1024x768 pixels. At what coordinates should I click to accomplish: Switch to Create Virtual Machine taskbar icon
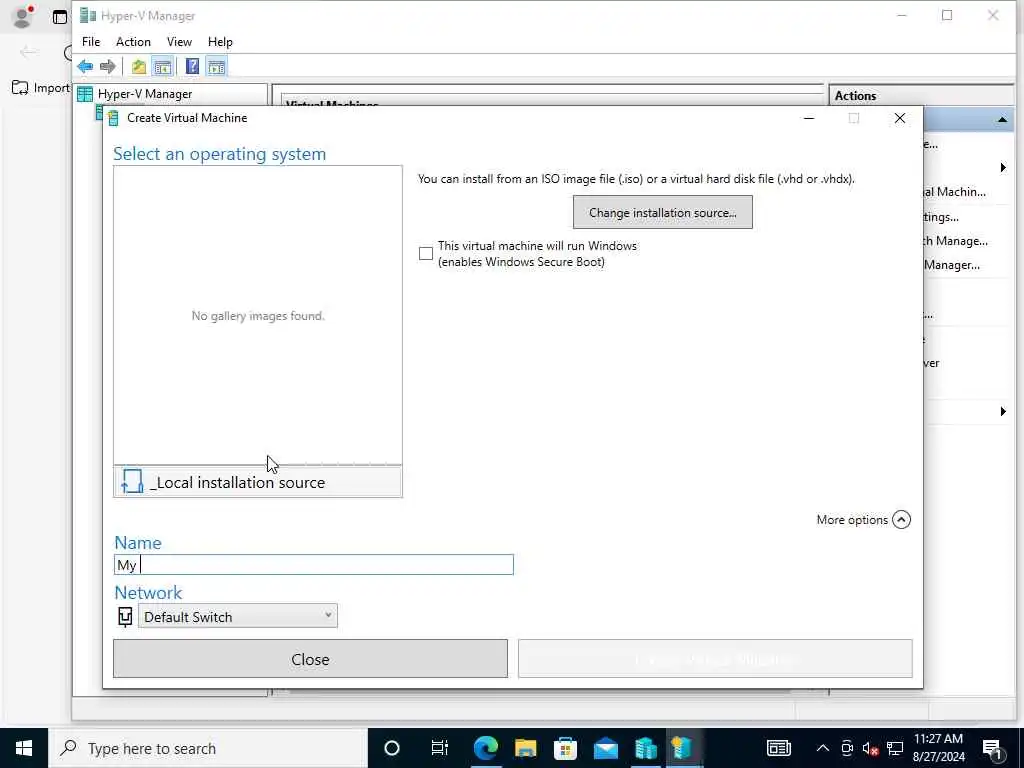682,748
